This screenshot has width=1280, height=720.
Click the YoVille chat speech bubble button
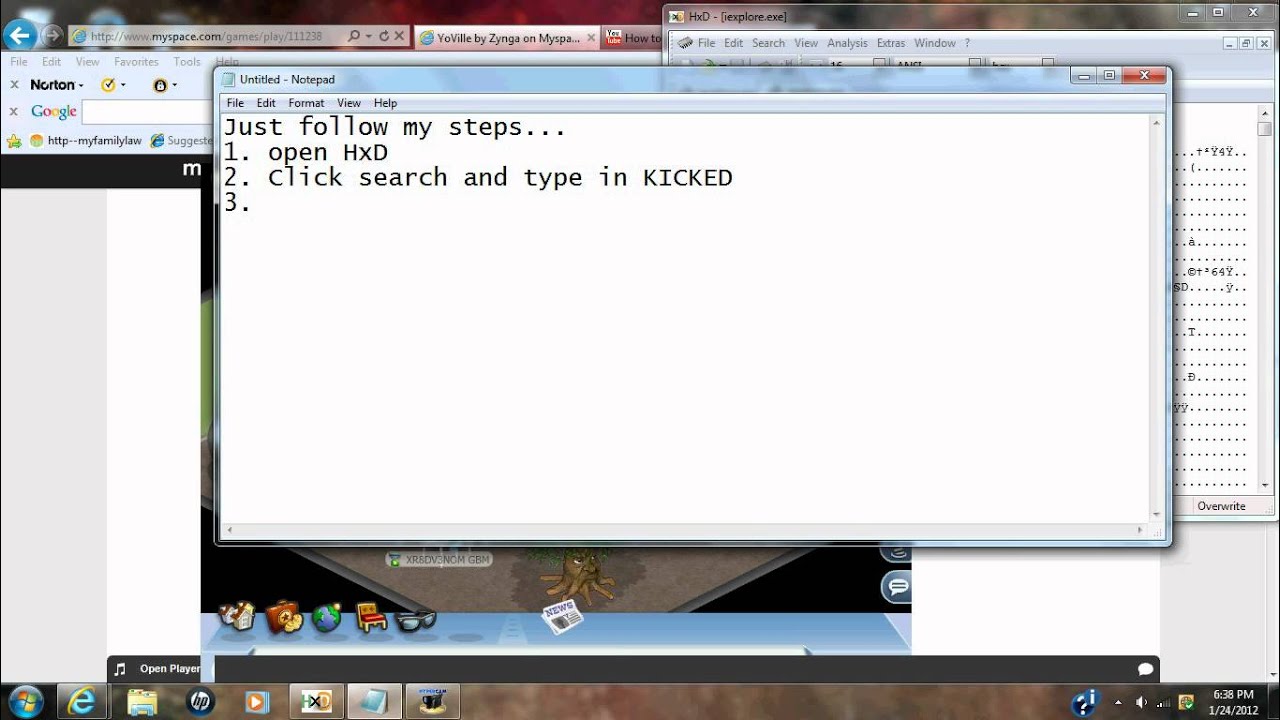coord(898,586)
